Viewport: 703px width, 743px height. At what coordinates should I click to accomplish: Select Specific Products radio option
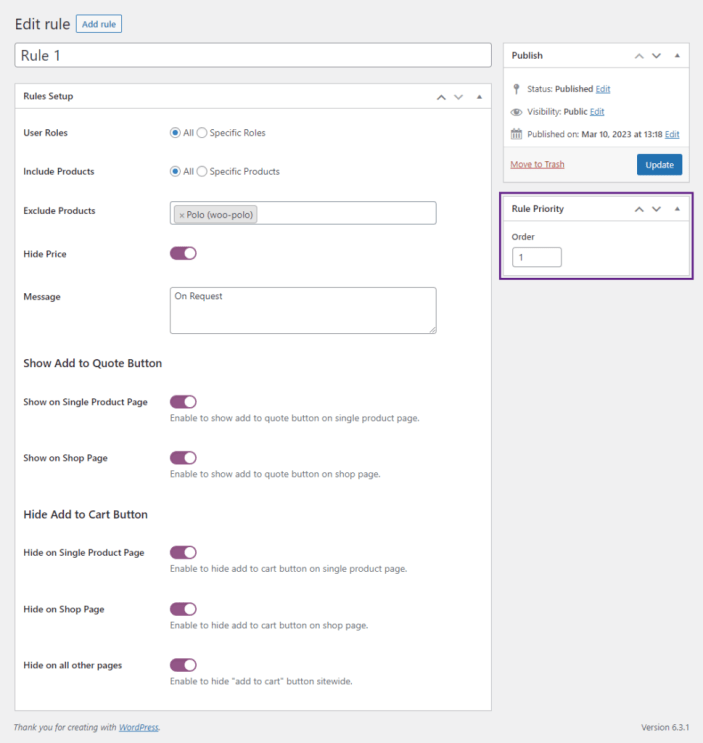[202, 172]
